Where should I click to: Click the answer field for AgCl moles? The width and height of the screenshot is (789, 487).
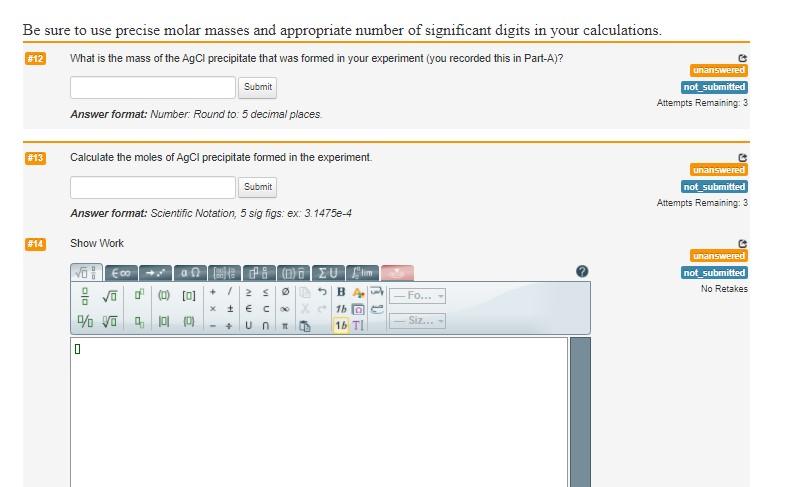pos(153,187)
